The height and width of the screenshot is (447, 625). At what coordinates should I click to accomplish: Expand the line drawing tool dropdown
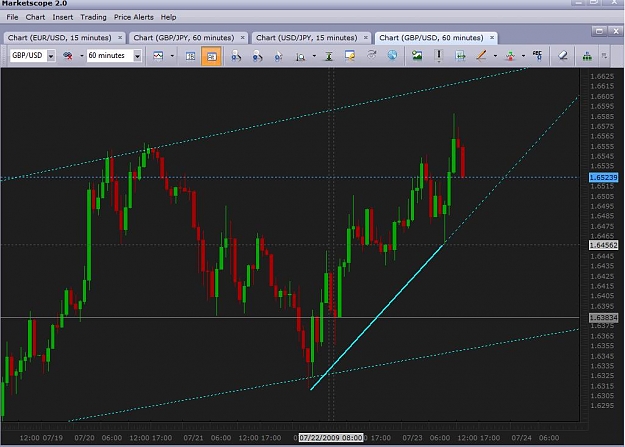[495, 56]
